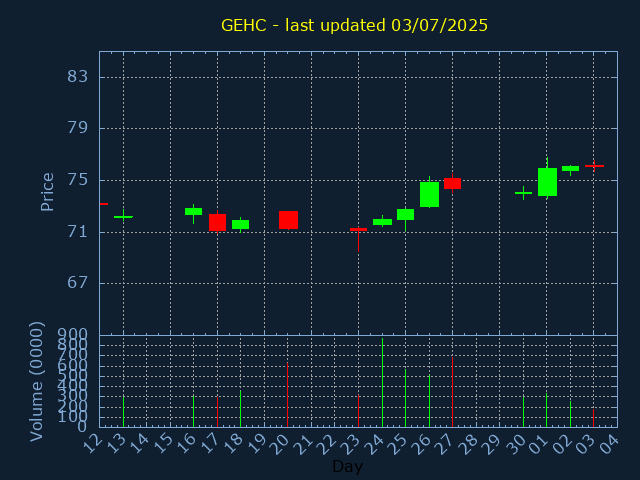Click the green volume bar for day 16
Image resolution: width=640 pixels, height=480 pixels.
(193, 411)
